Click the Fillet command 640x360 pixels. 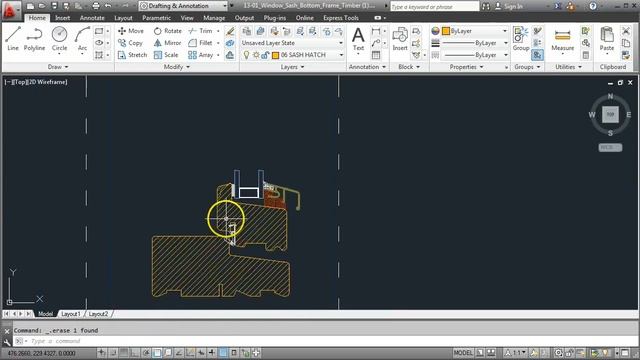point(200,43)
